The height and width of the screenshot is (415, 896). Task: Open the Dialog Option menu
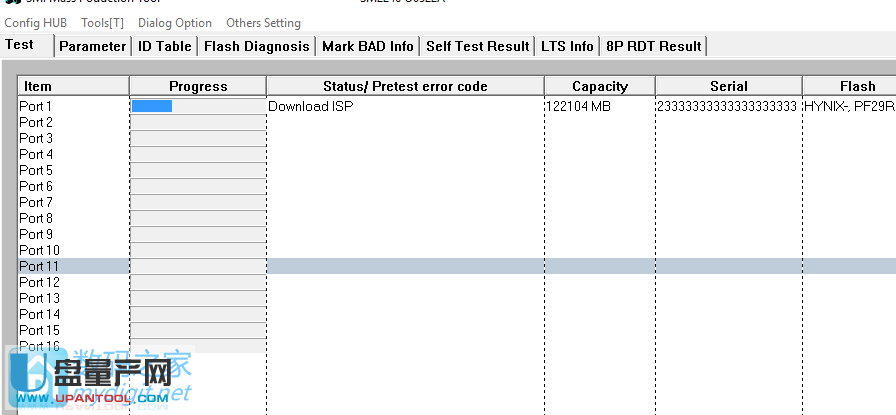click(175, 23)
